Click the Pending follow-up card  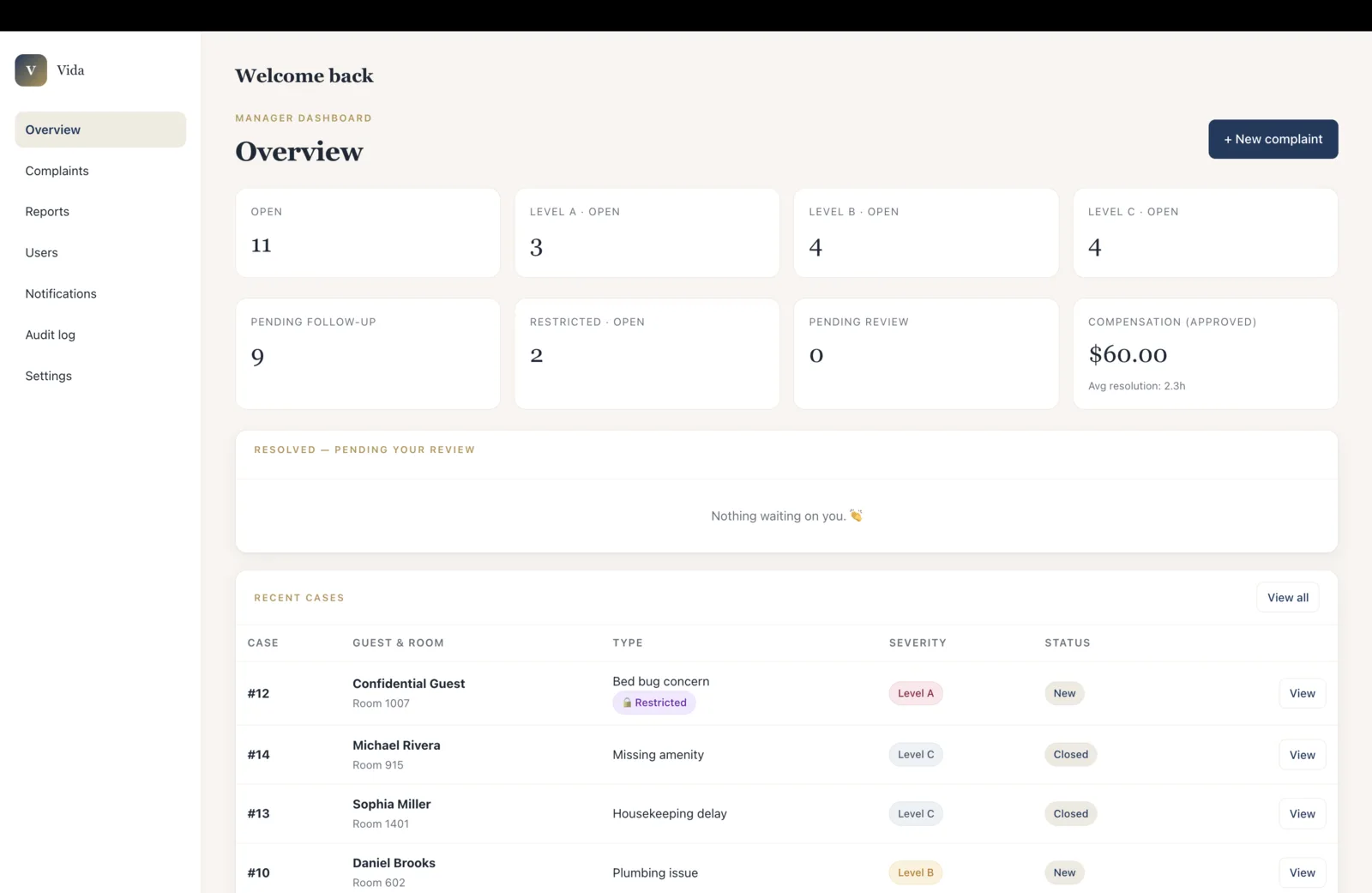[368, 353]
